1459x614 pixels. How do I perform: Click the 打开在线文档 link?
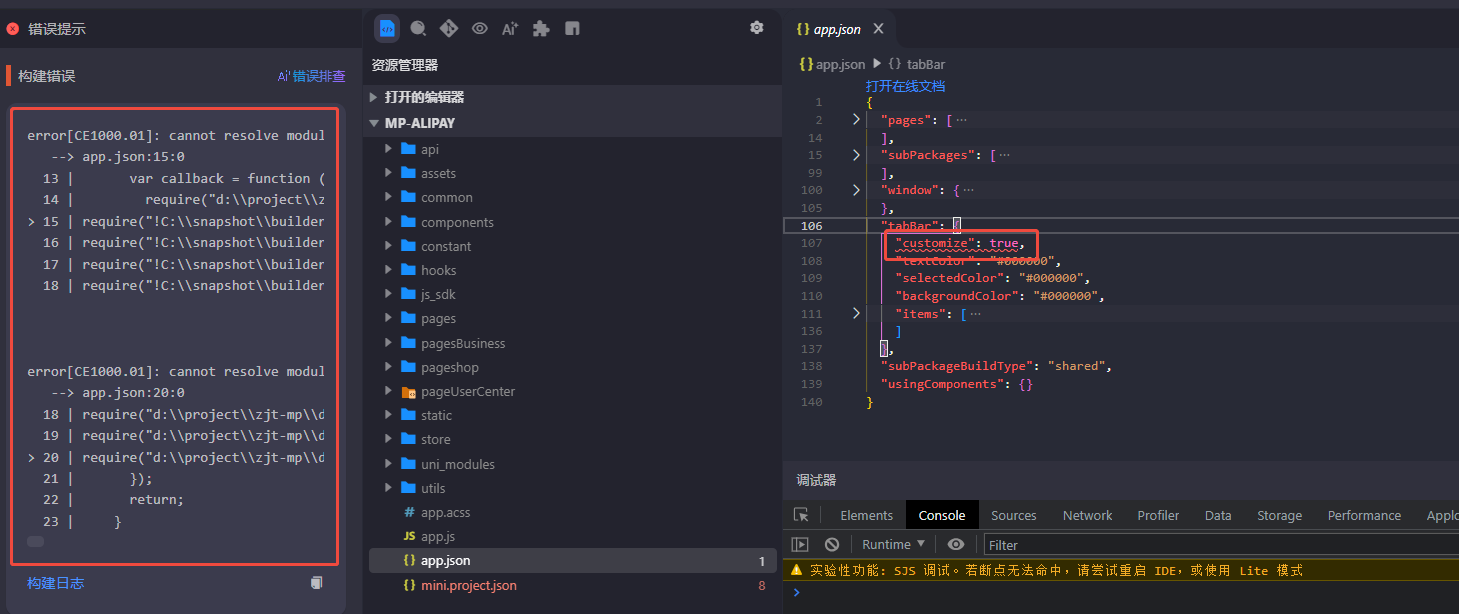905,86
